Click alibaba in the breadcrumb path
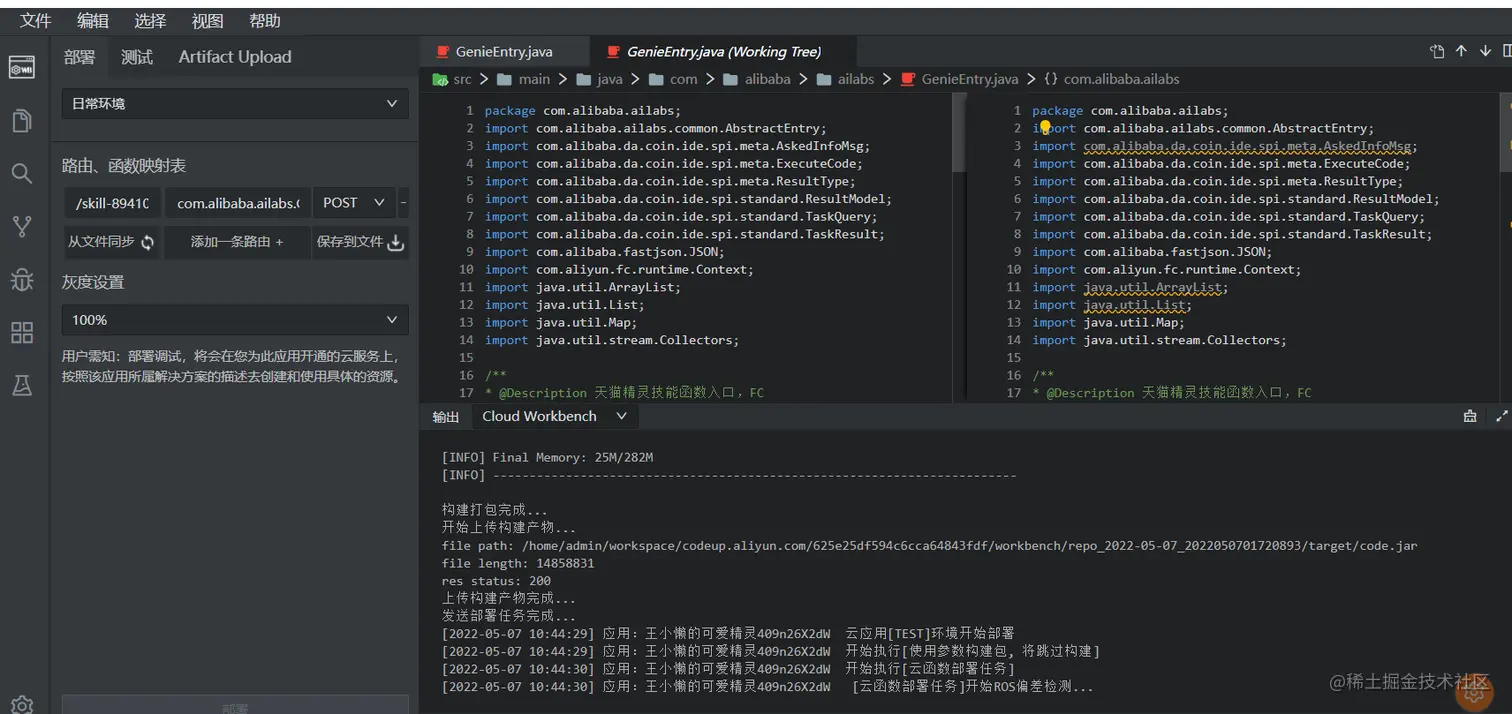This screenshot has width=1512, height=714. pyautogui.click(x=767, y=79)
